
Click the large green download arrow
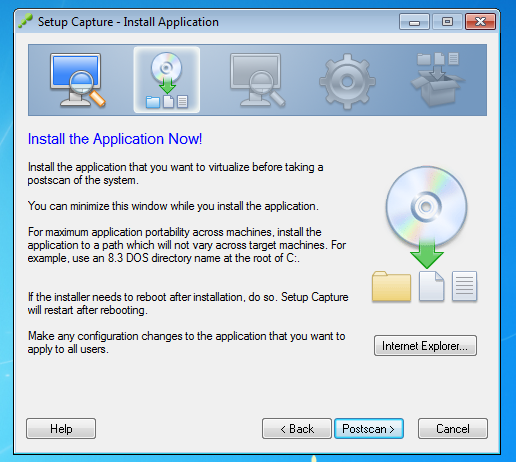(427, 254)
